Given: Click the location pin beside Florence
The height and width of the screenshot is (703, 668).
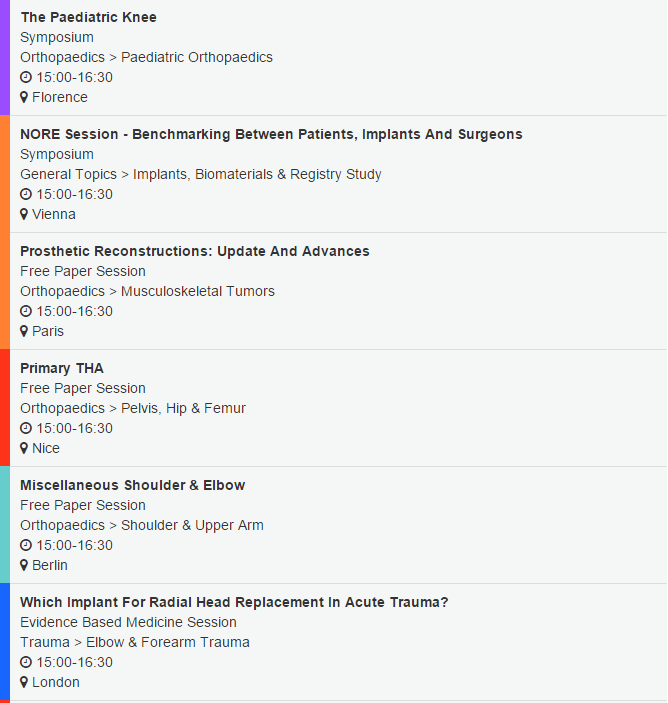Looking at the screenshot, I should (24, 97).
